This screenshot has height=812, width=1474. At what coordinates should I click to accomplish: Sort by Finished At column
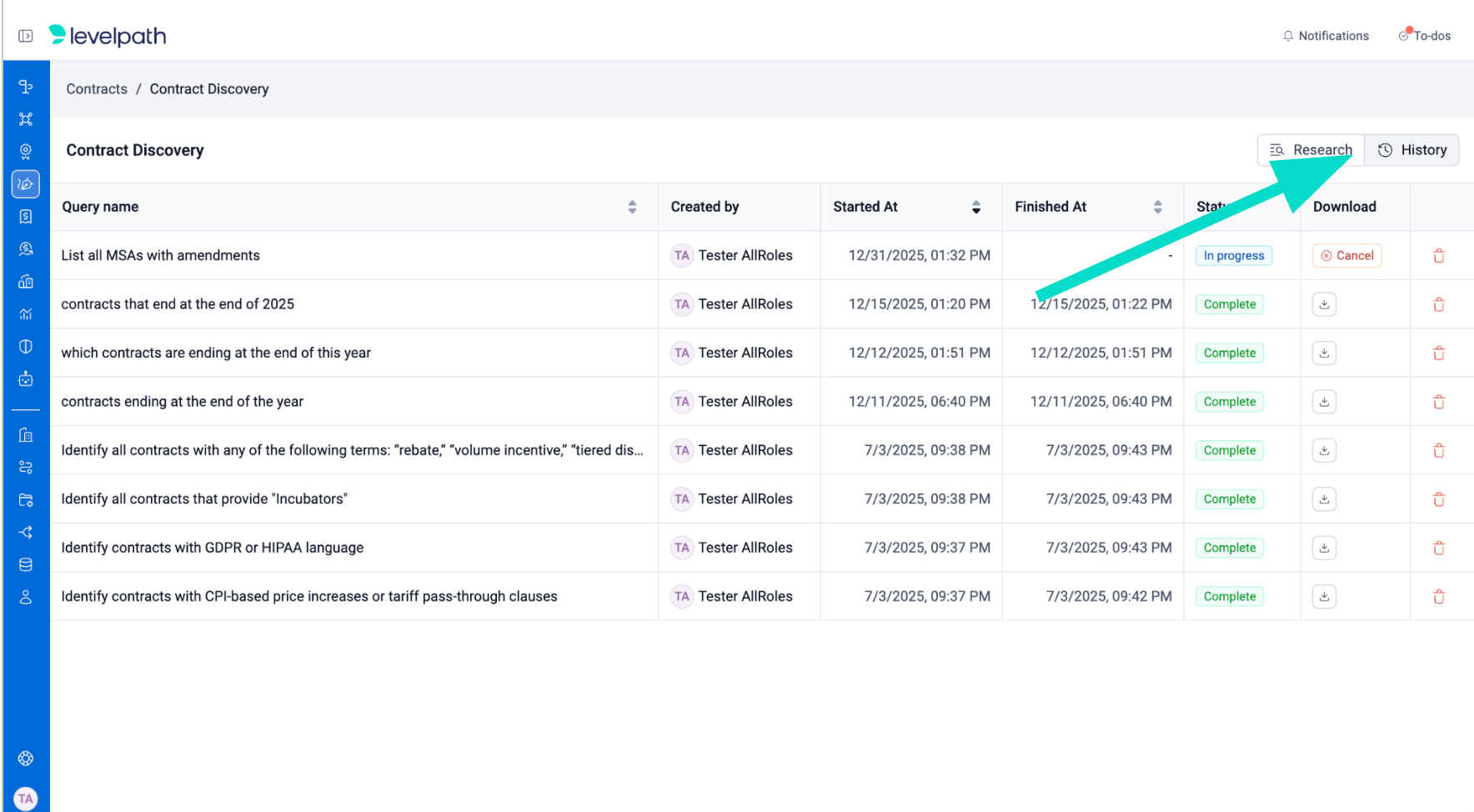(x=1157, y=207)
